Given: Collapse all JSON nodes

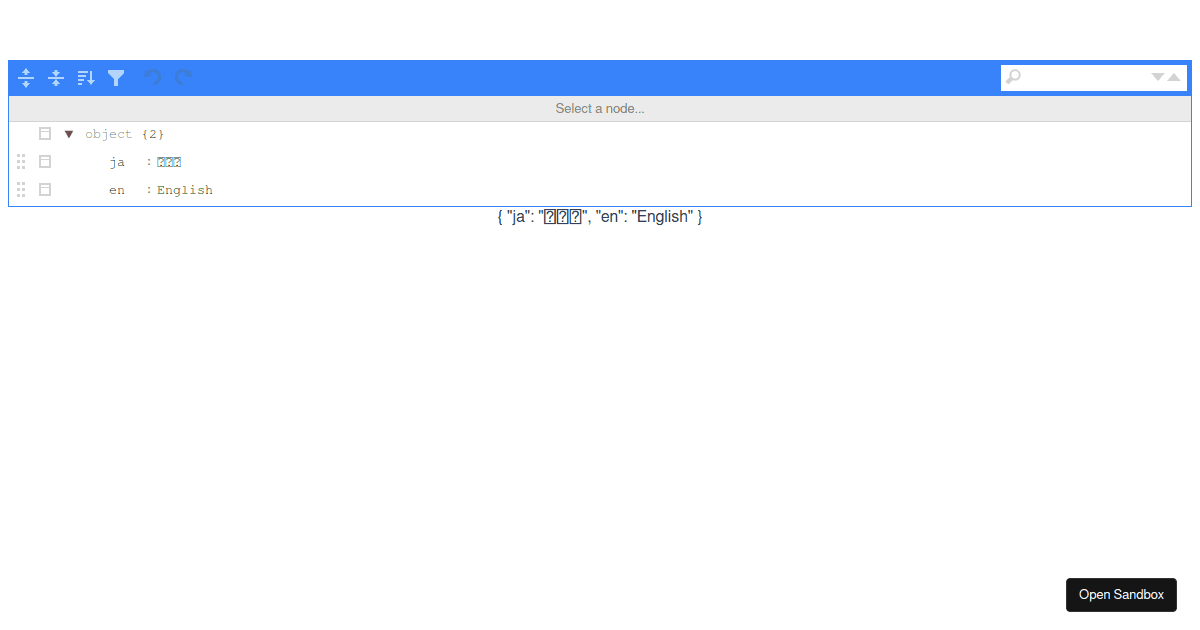Looking at the screenshot, I should tap(56, 77).
